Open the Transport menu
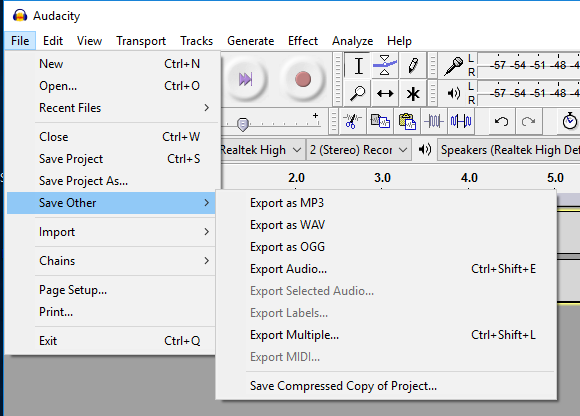Viewport: 580px width, 416px height. click(141, 41)
